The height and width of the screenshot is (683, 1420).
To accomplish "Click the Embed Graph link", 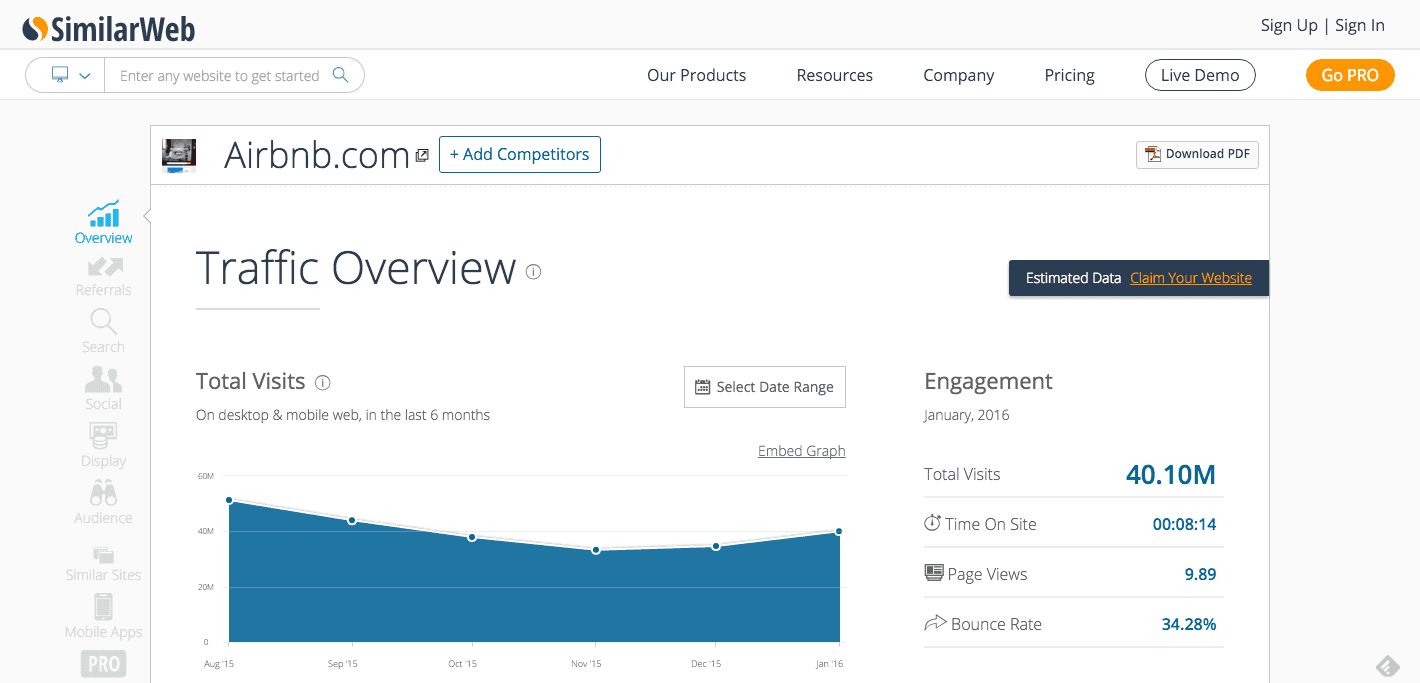I will tap(801, 451).
